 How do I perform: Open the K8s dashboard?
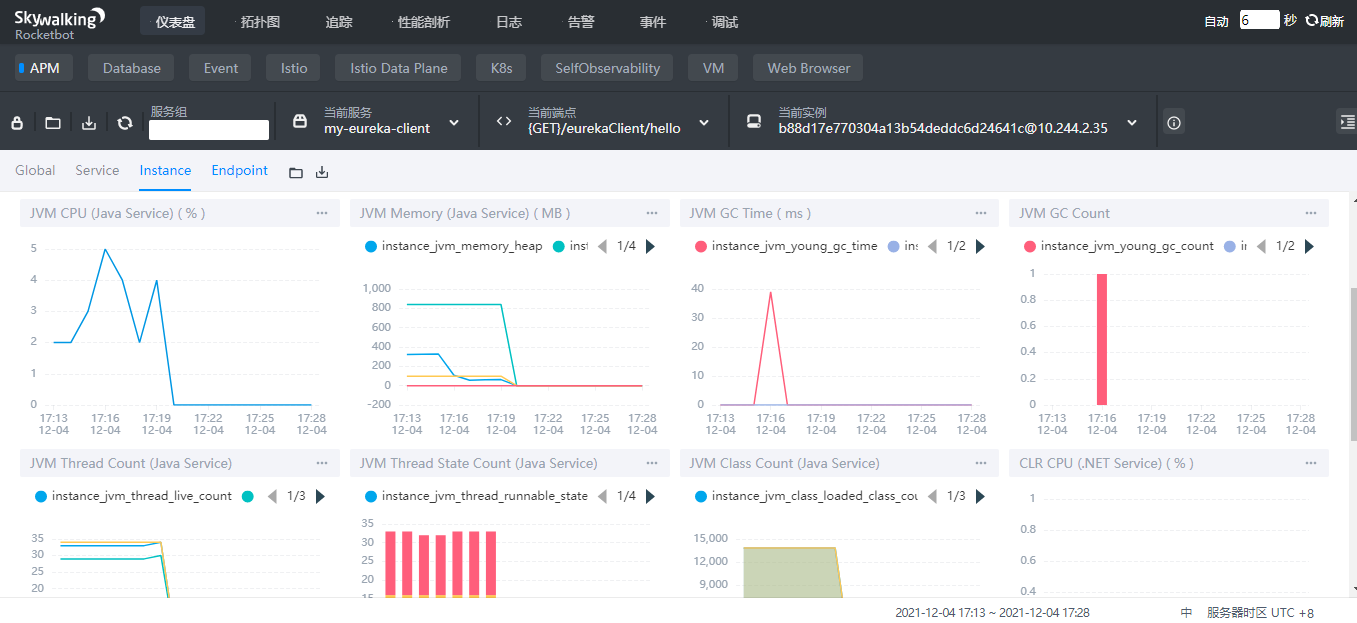tap(501, 68)
